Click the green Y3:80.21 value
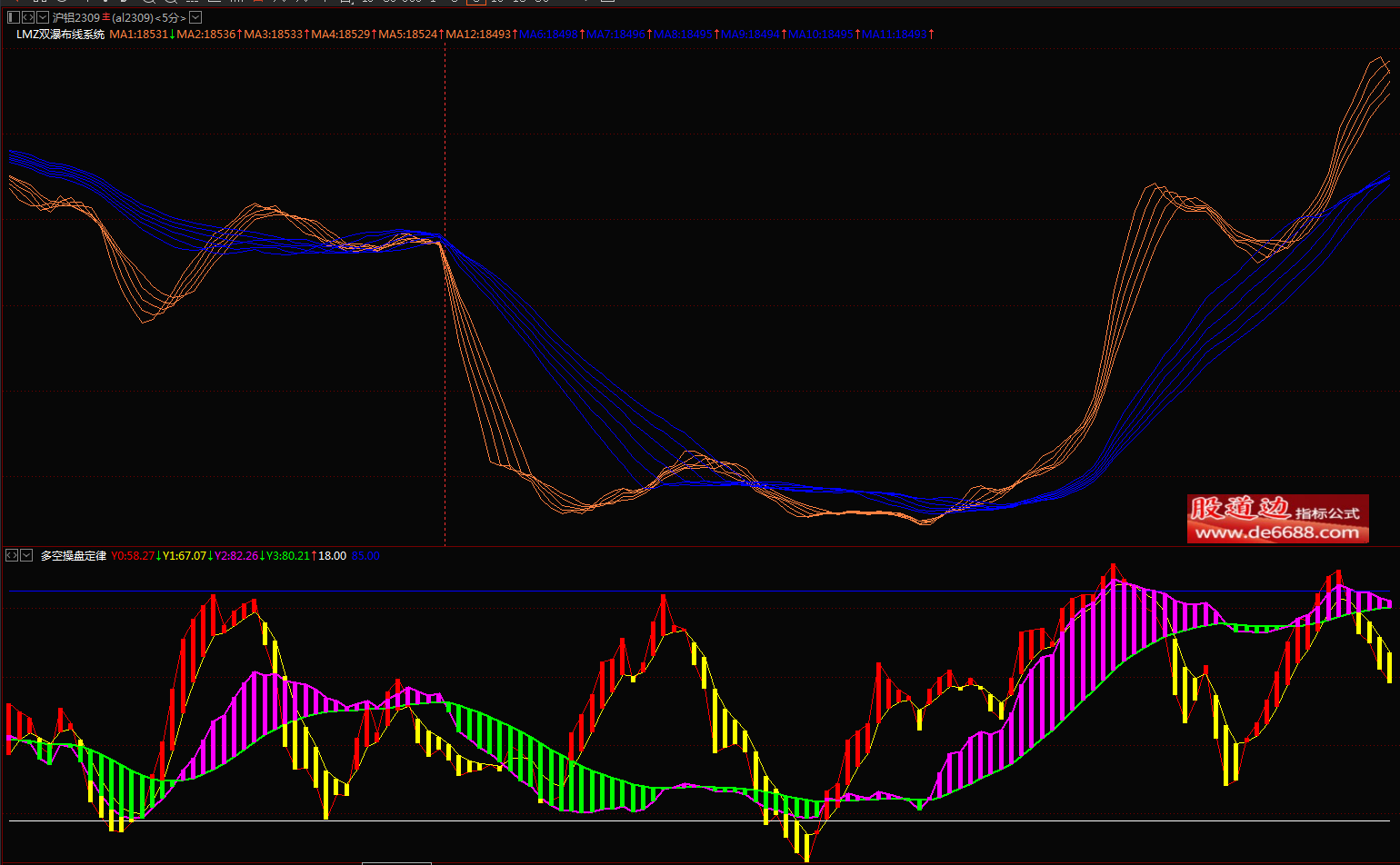Image resolution: width=1400 pixels, height=865 pixels. pyautogui.click(x=288, y=555)
